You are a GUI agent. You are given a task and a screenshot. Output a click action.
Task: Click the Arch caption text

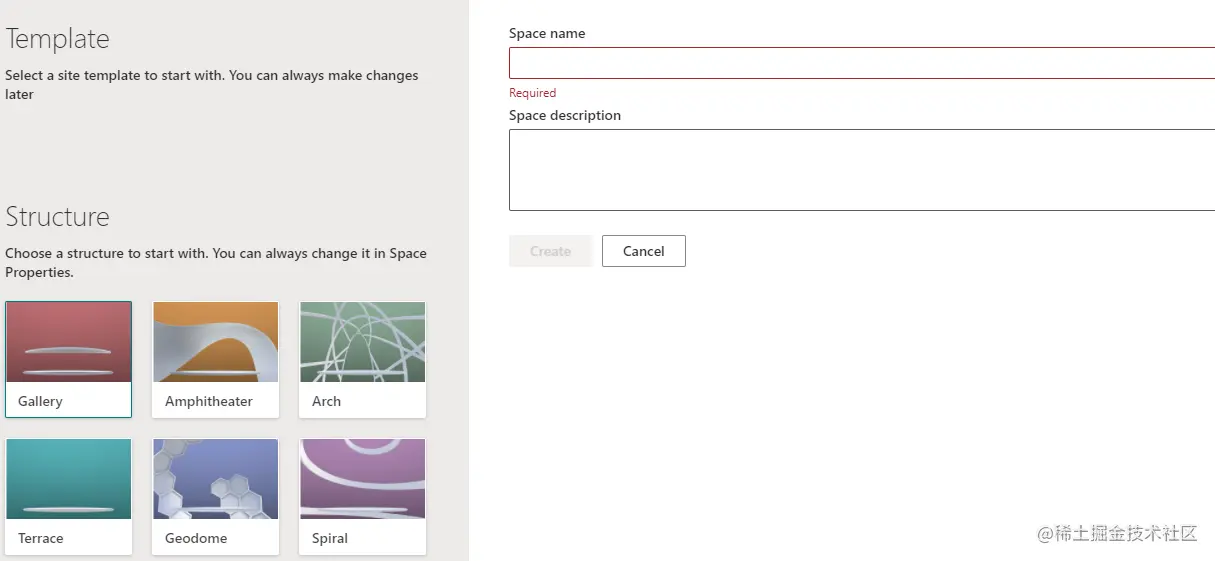coord(326,401)
